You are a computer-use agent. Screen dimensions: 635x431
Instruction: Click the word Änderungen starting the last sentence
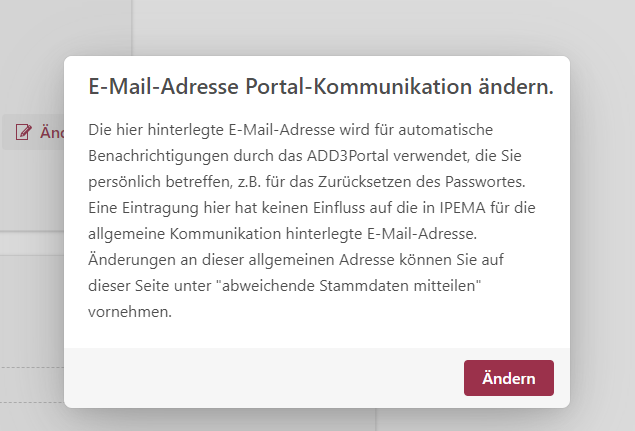click(132, 261)
